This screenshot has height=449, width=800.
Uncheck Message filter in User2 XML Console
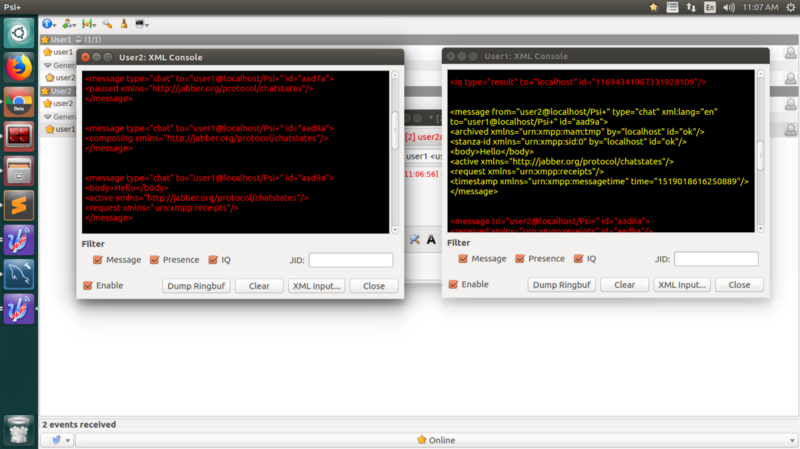click(x=98, y=260)
